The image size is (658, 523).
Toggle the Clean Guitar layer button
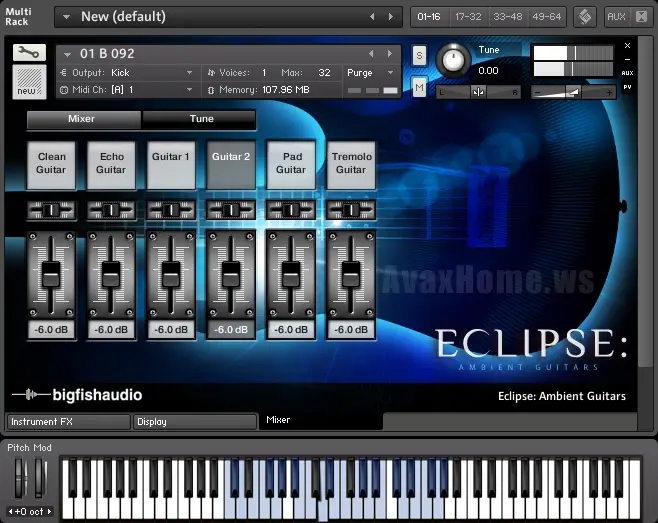[x=51, y=165]
